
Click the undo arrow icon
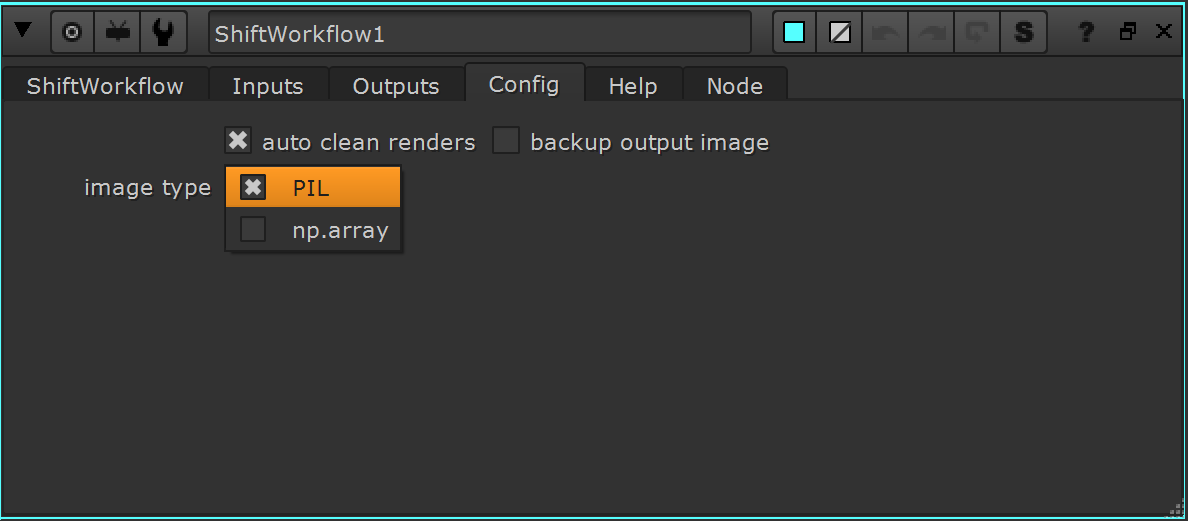click(885, 32)
